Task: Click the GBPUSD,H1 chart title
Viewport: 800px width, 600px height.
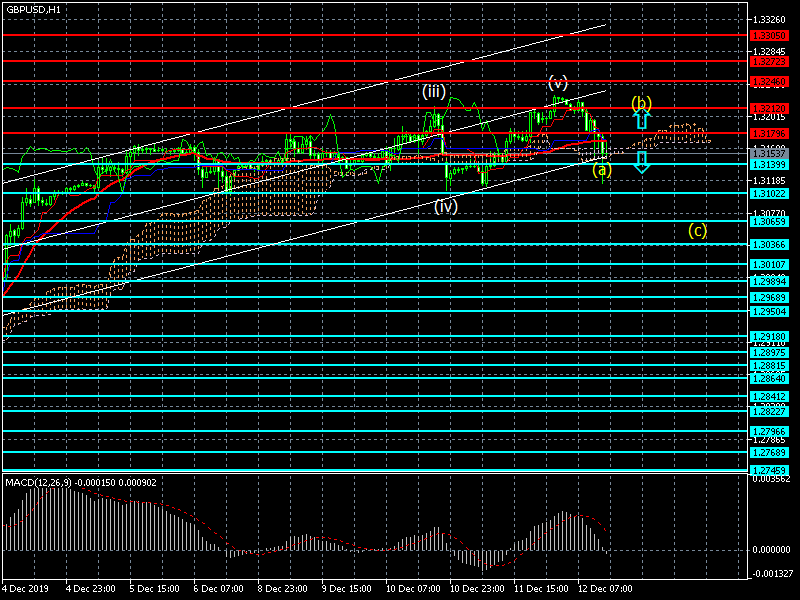Action: coord(33,10)
